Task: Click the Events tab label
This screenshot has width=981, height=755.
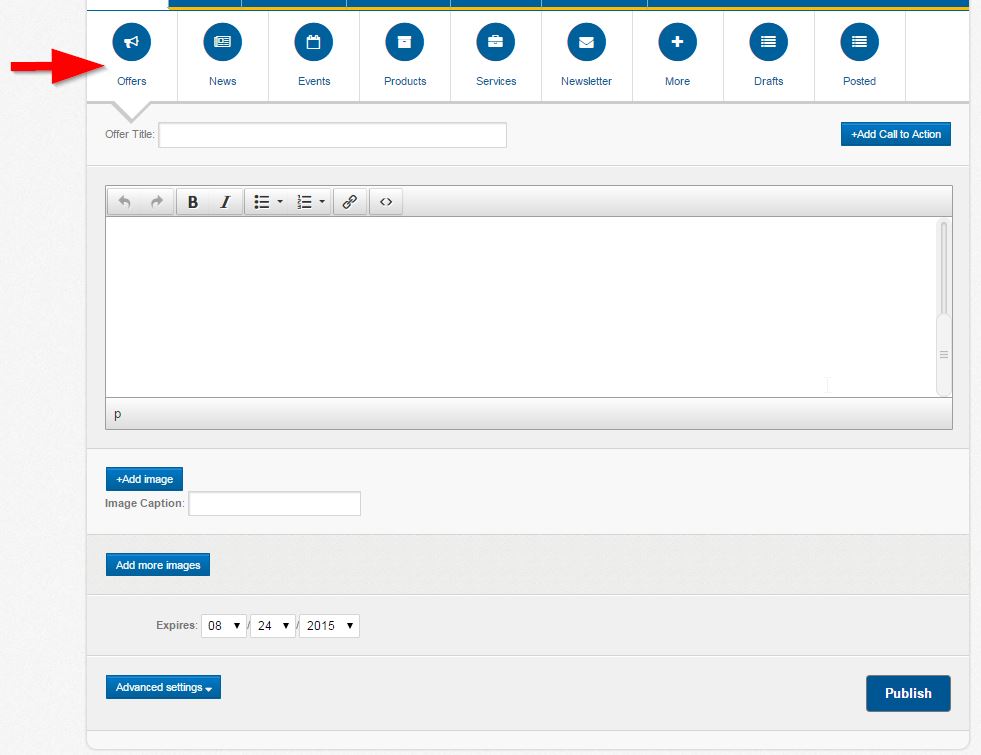Action: 314,81
